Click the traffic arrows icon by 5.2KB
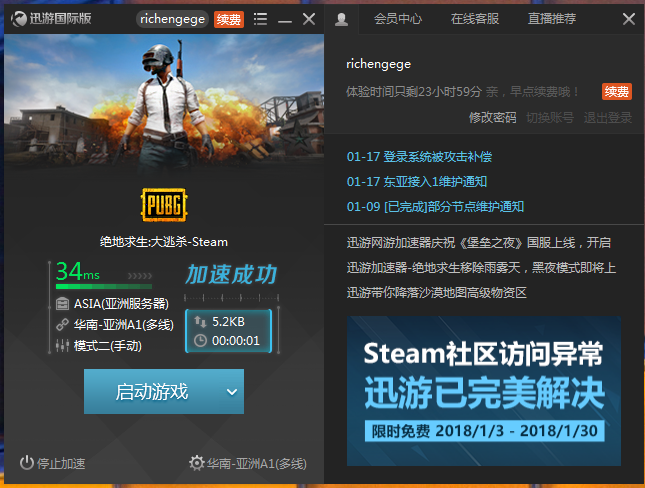The height and width of the screenshot is (488, 645). click(200, 321)
